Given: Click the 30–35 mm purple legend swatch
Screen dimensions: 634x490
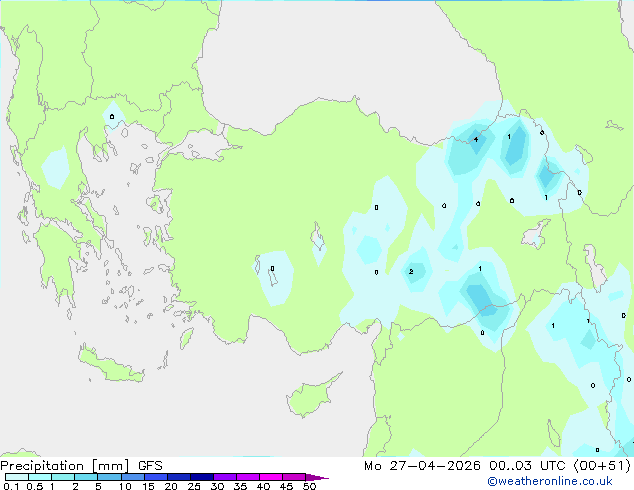Looking at the screenshot, I should [225, 477].
